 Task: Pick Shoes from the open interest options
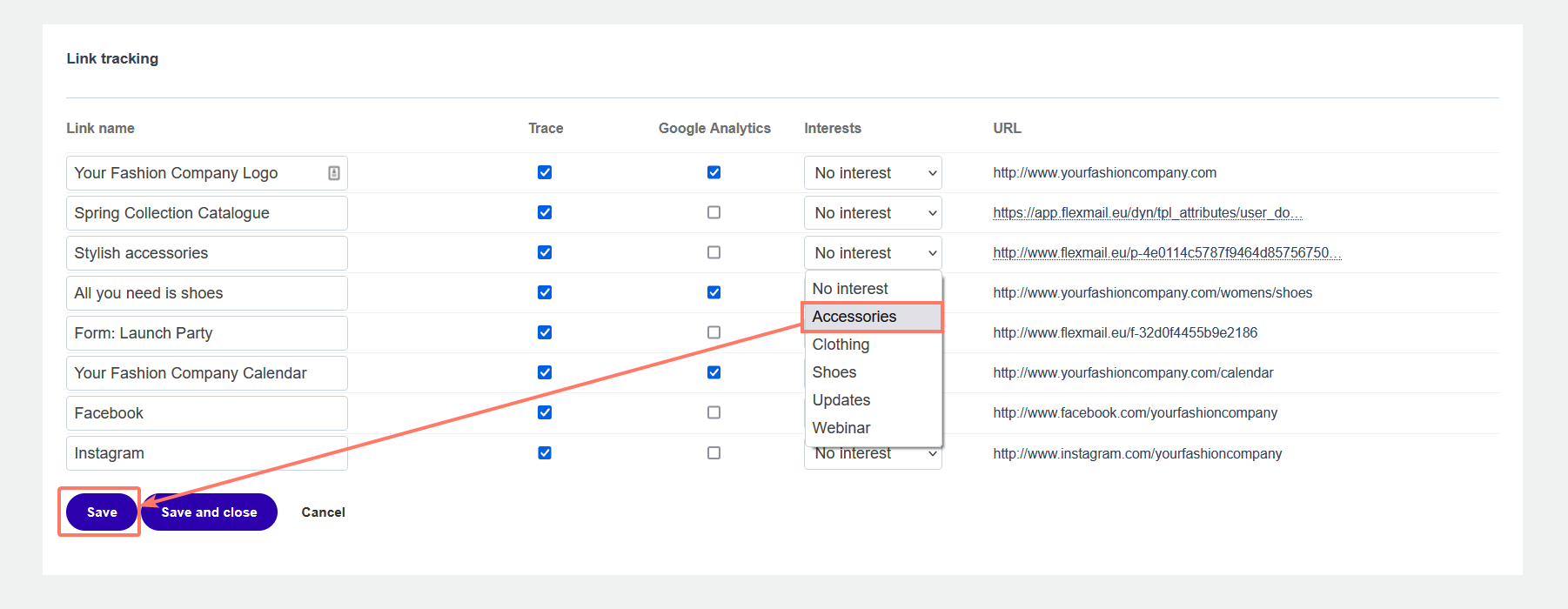834,372
